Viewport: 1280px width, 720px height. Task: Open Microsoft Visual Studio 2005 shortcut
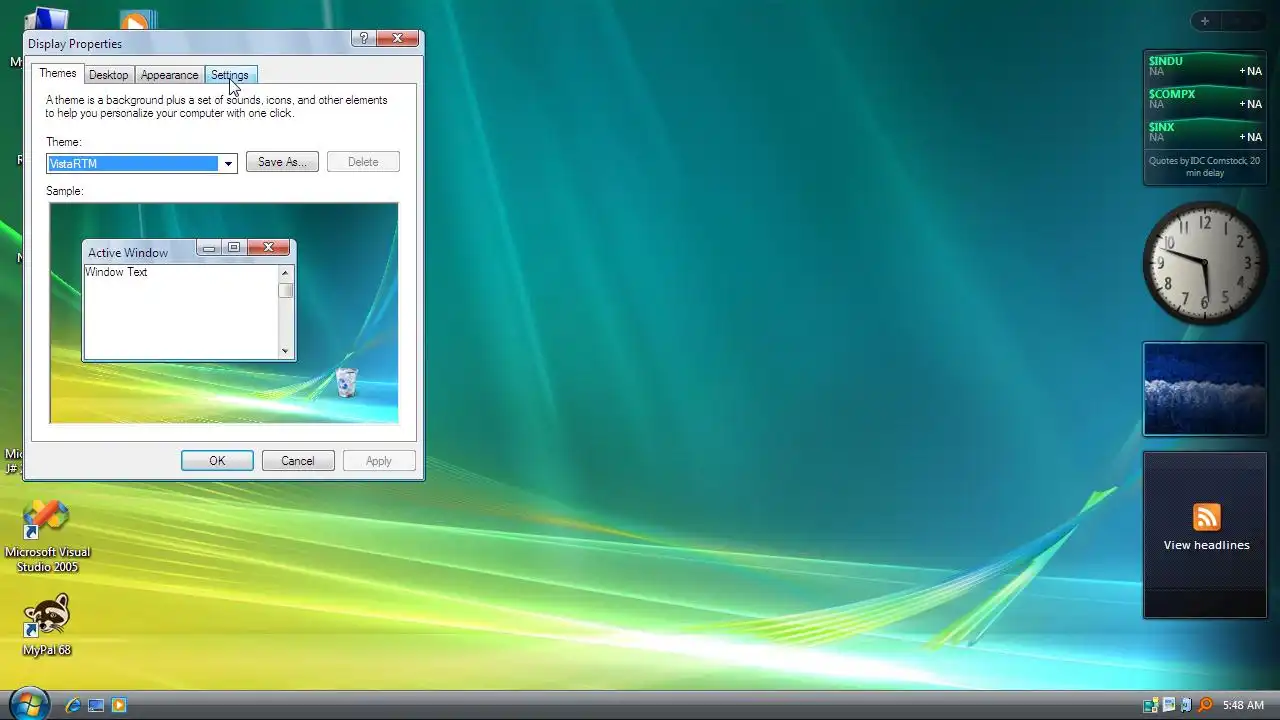47,537
